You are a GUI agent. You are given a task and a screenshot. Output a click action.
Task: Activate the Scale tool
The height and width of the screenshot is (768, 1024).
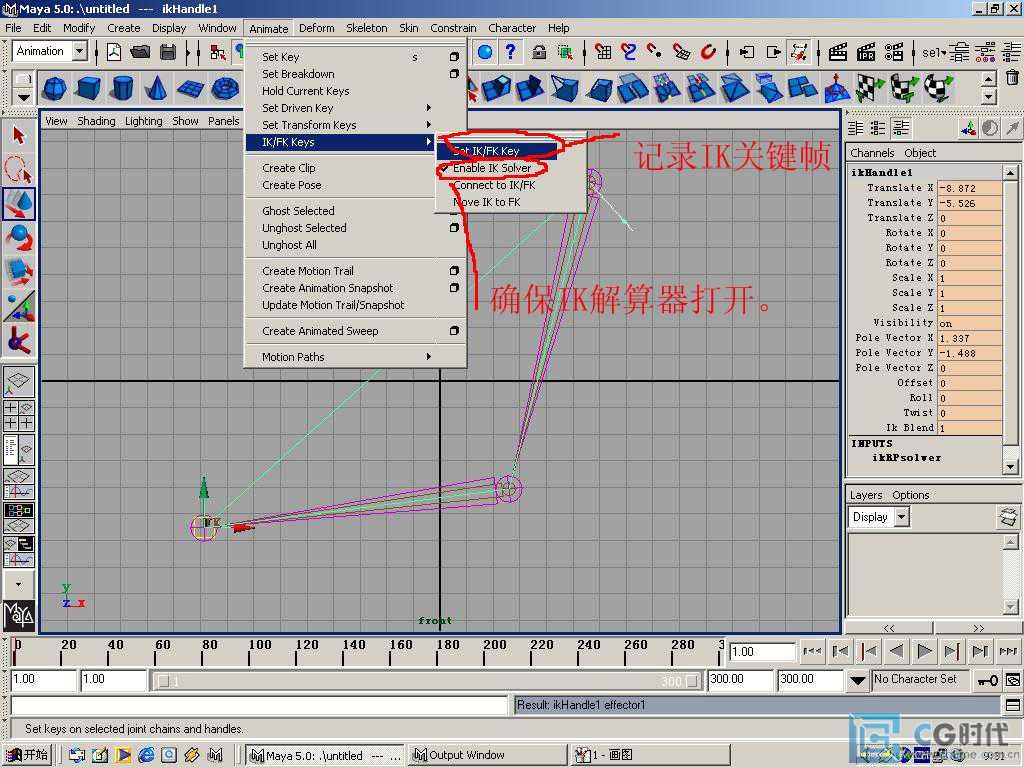click(x=18, y=272)
